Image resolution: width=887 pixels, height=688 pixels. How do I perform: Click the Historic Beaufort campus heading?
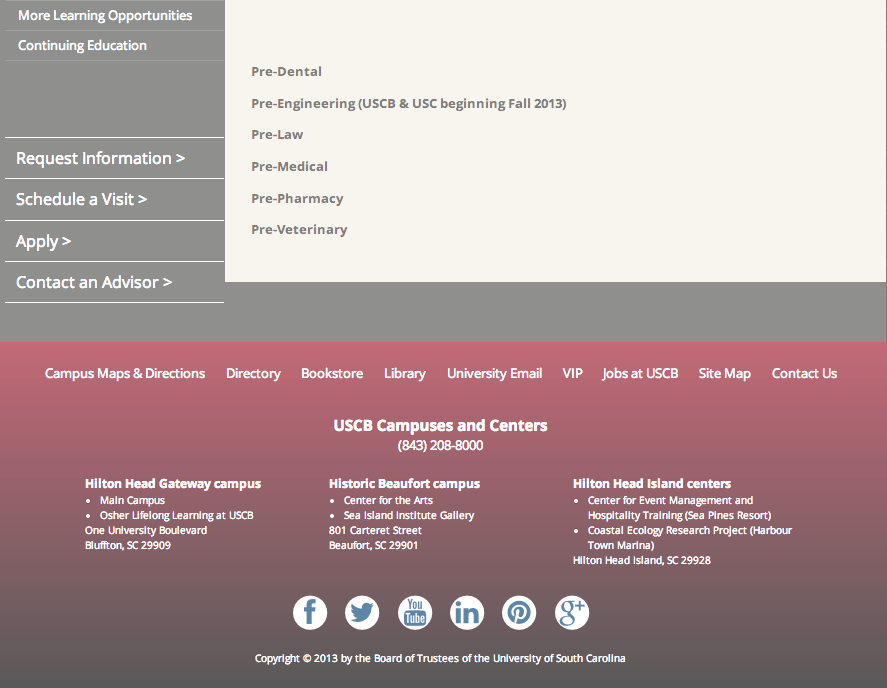404,484
